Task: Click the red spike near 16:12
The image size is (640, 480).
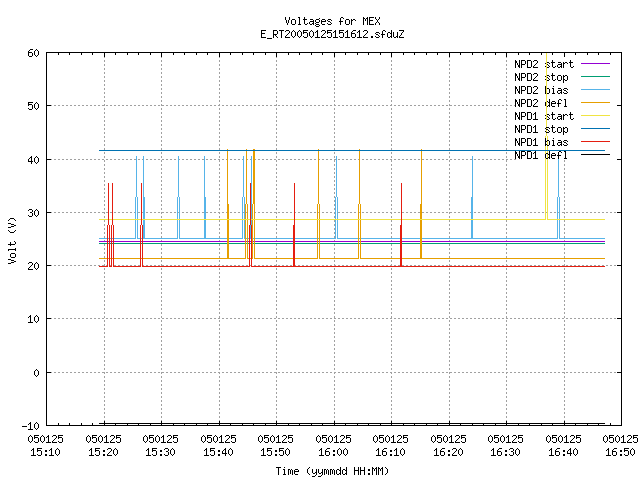Action: (x=401, y=224)
